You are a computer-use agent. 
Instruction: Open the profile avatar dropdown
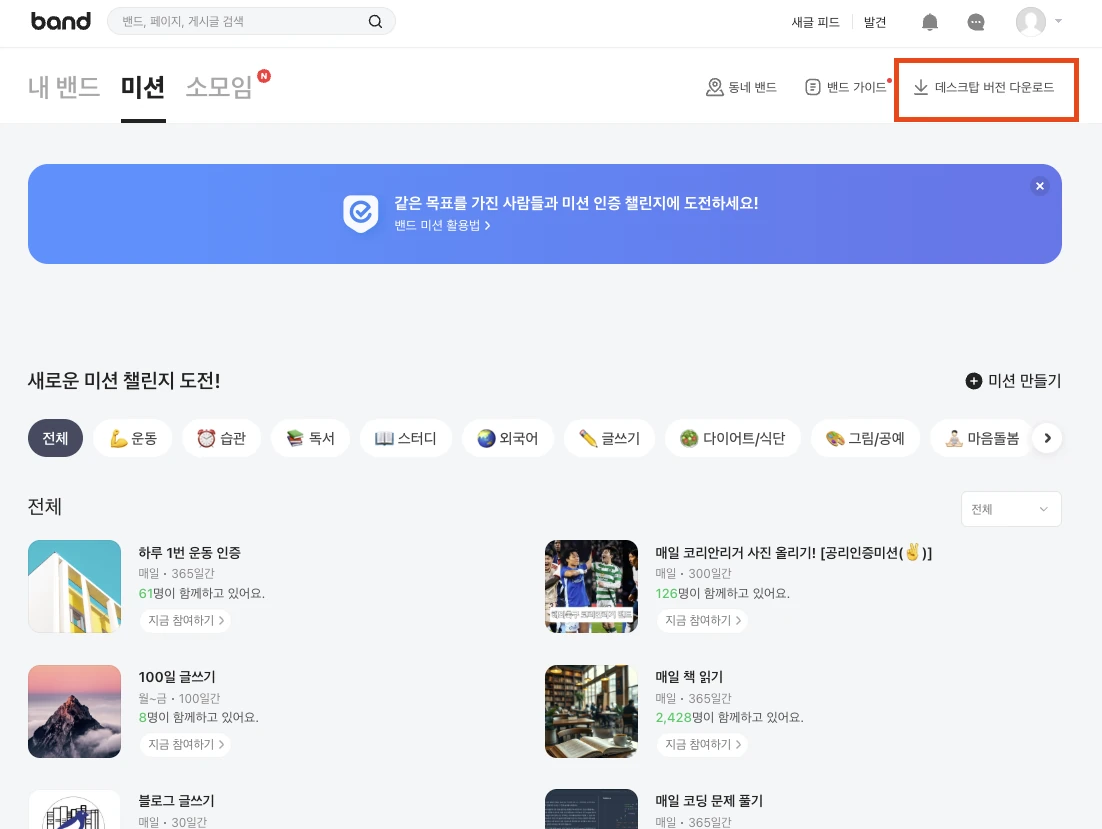pos(1030,22)
